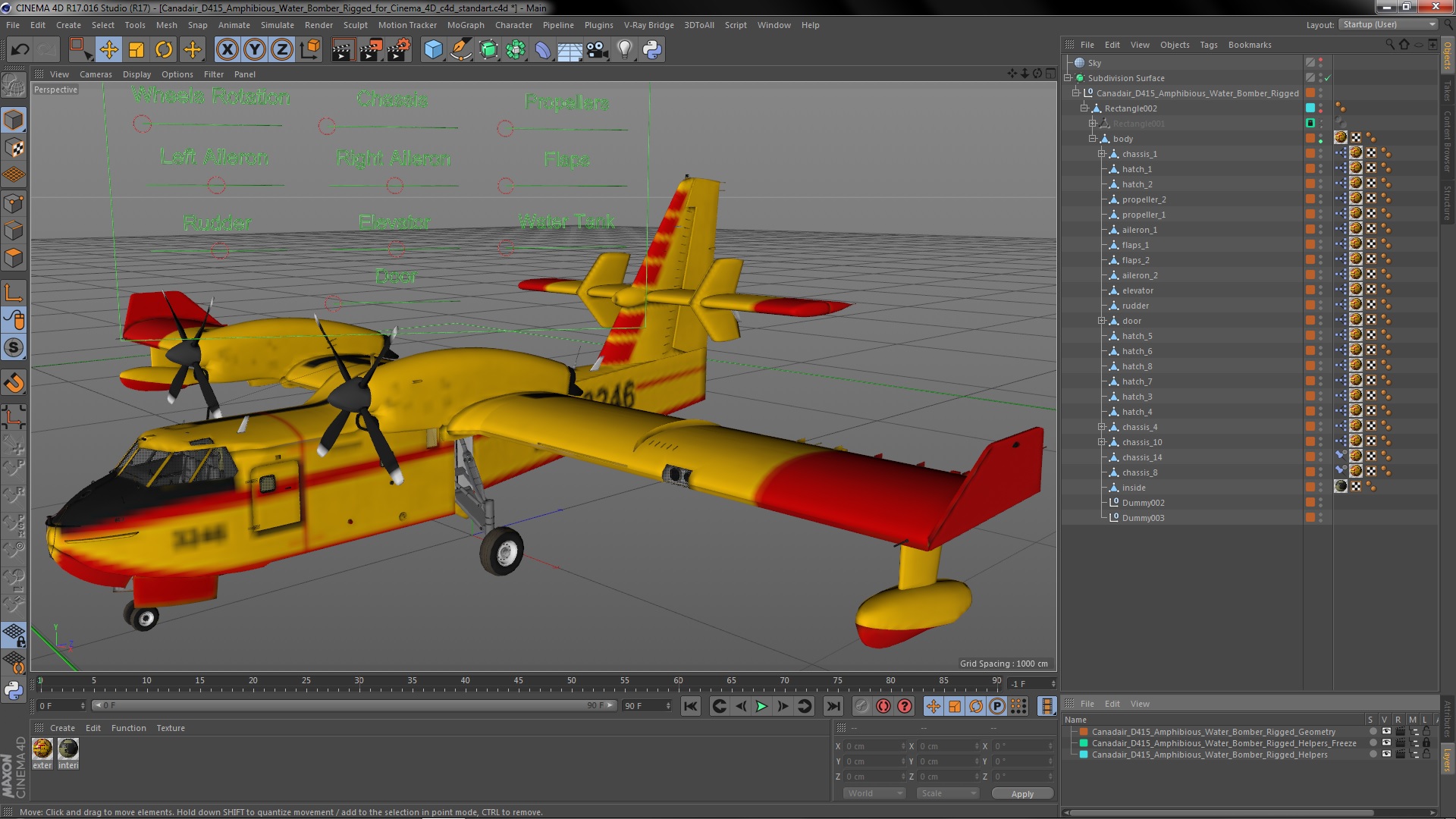The height and width of the screenshot is (819, 1456).
Task: Open Object Manager Tags menu
Action: [x=1209, y=45]
